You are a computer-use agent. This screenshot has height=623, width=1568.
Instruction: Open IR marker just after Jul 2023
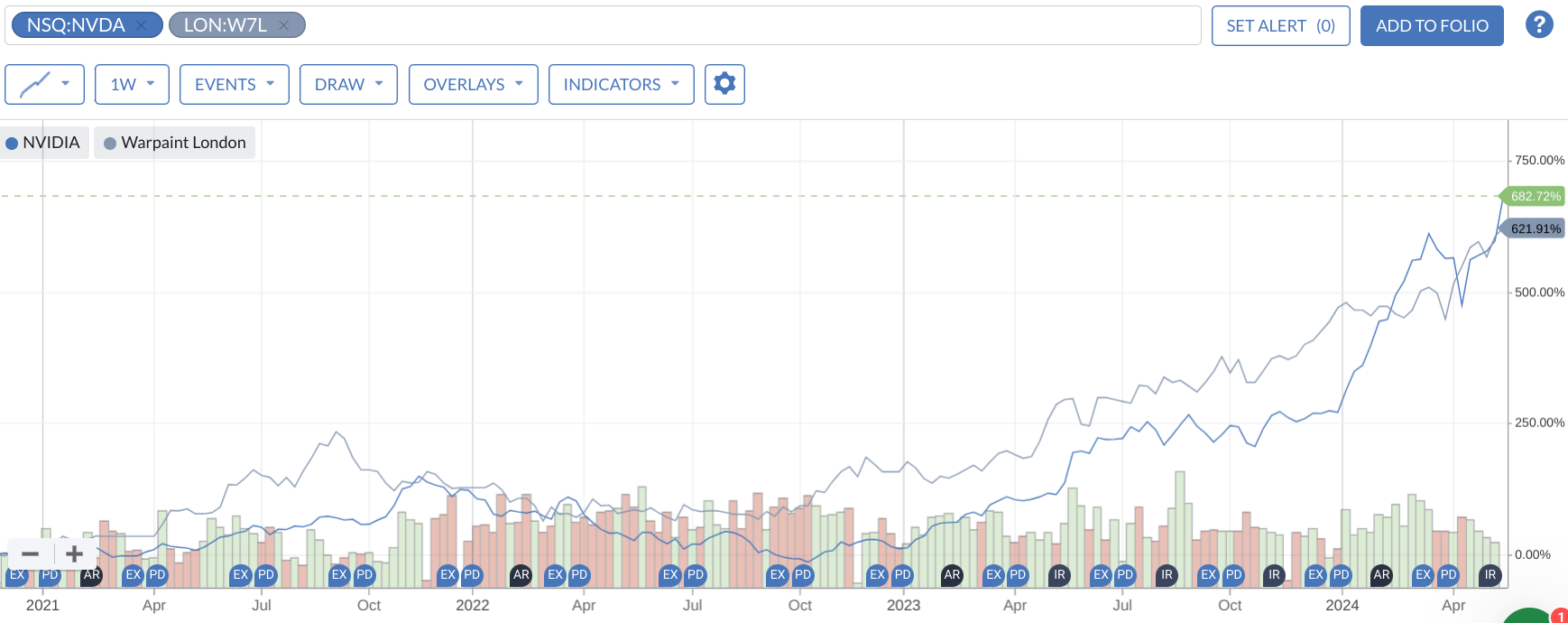[x=1167, y=574]
